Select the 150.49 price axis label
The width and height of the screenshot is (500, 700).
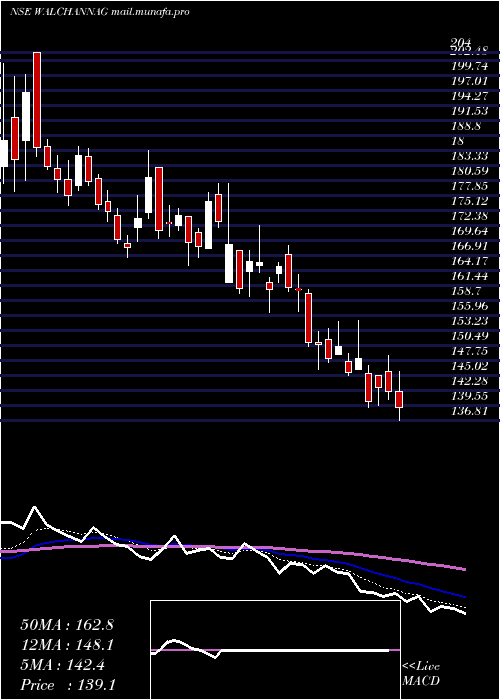[469, 336]
